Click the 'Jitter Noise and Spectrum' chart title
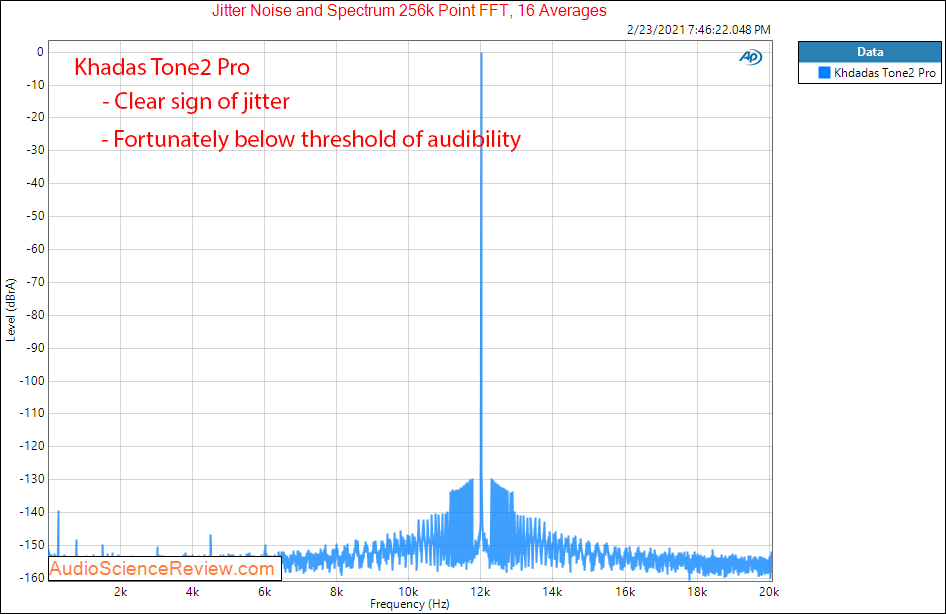 (409, 11)
